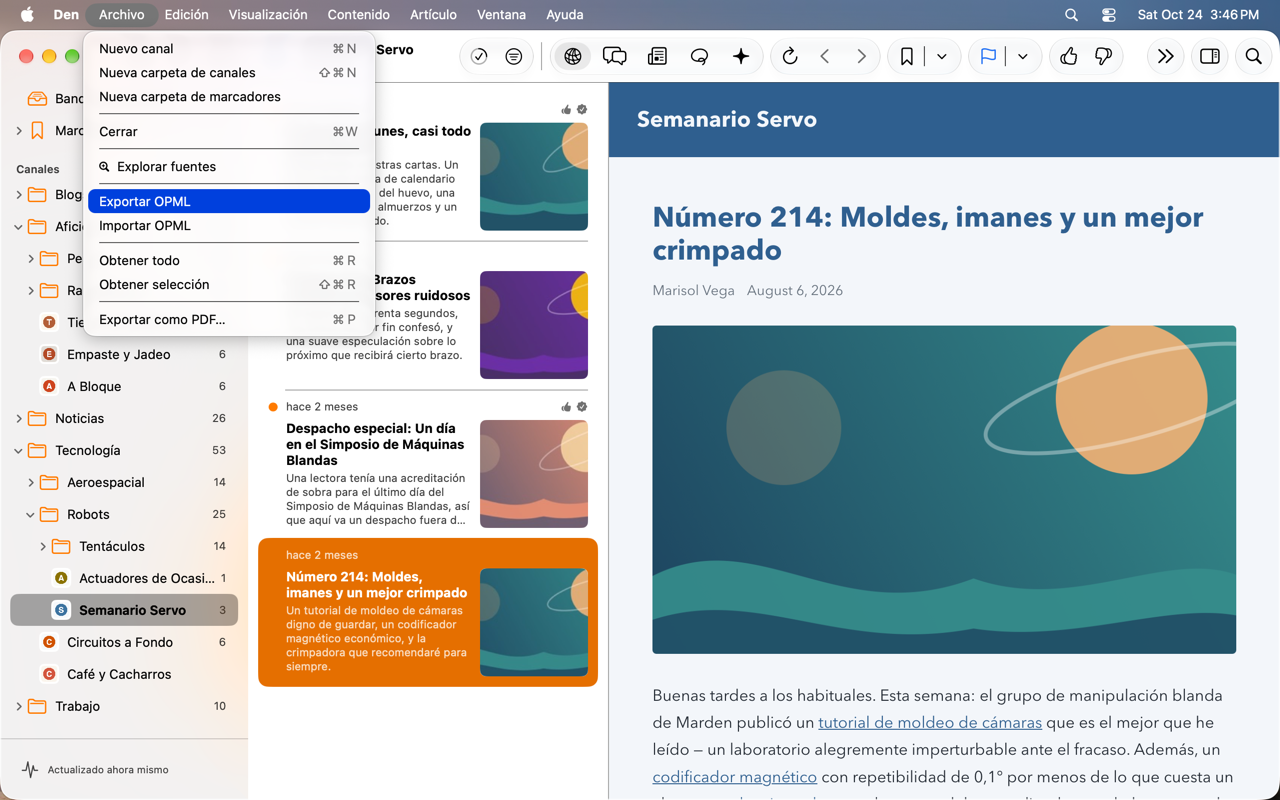Bookmark the article with the bookmark icon

click(907, 57)
